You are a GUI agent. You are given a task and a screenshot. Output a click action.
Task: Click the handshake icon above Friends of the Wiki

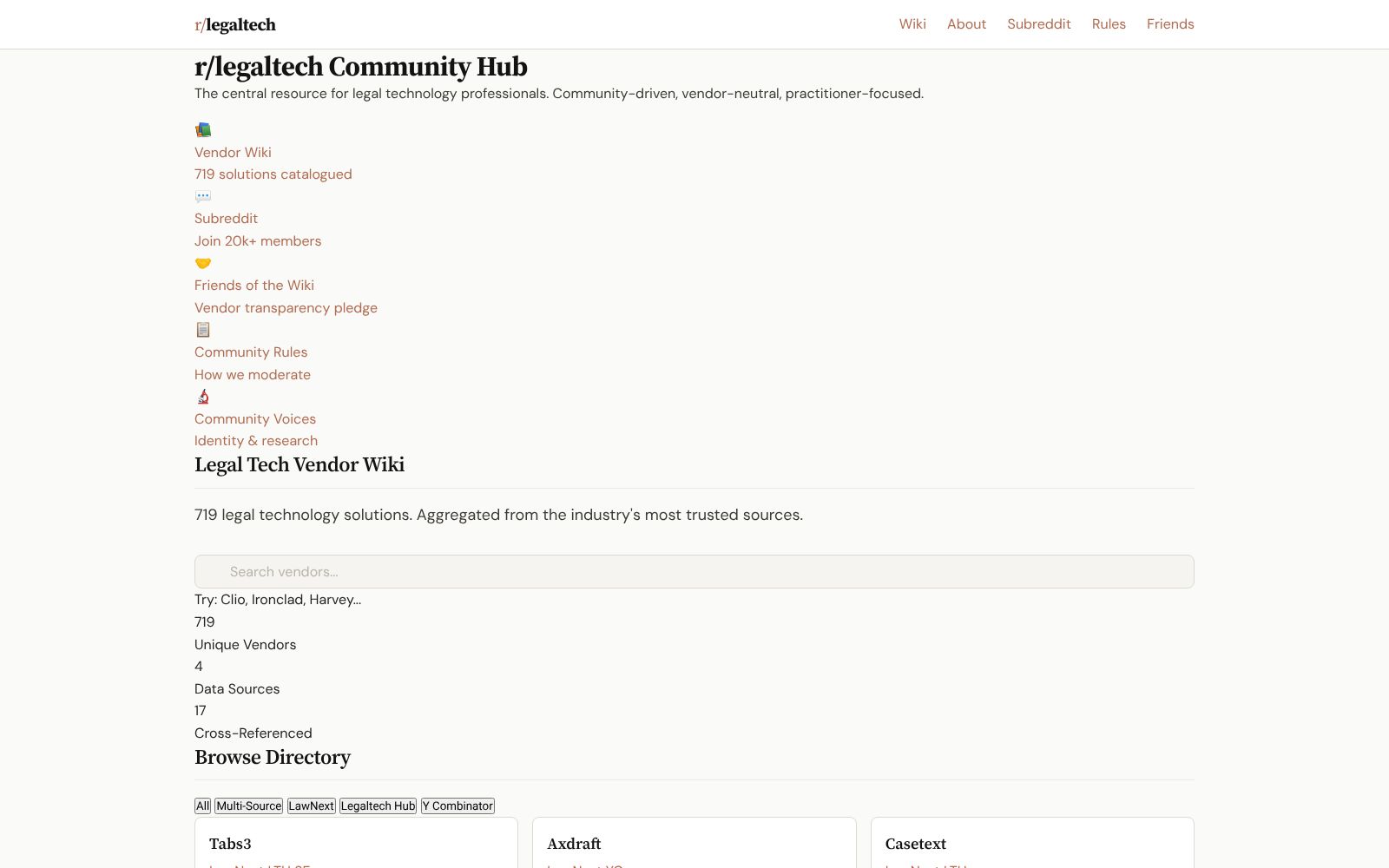203,263
